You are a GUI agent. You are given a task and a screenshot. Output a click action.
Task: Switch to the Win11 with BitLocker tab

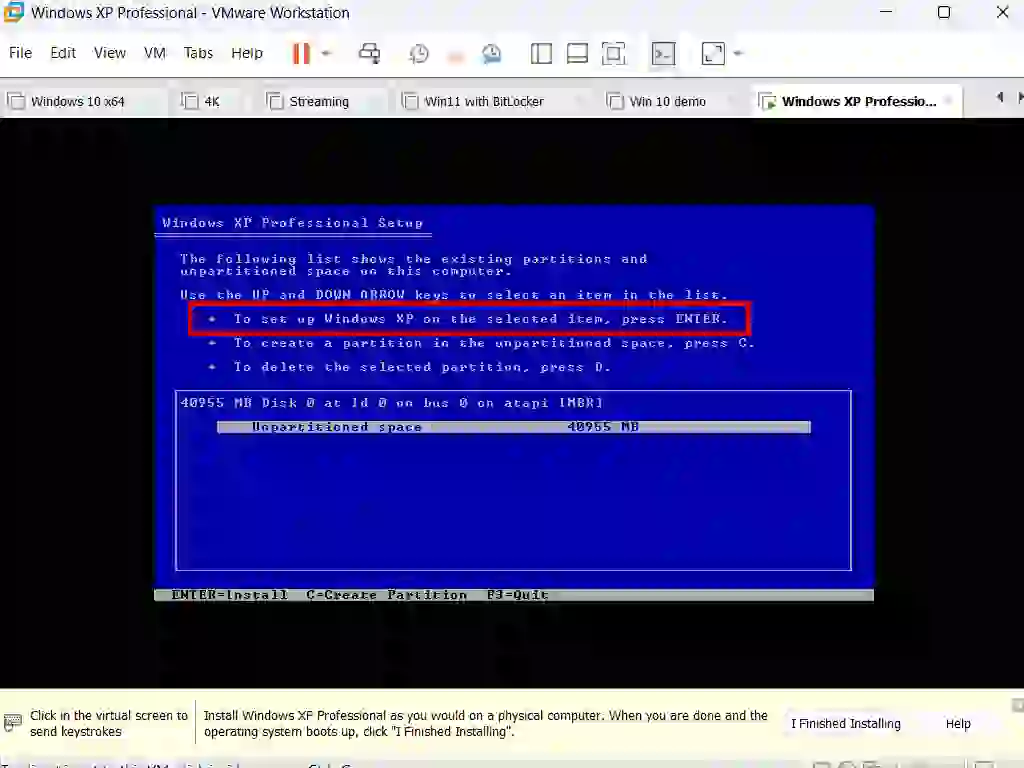point(484,101)
